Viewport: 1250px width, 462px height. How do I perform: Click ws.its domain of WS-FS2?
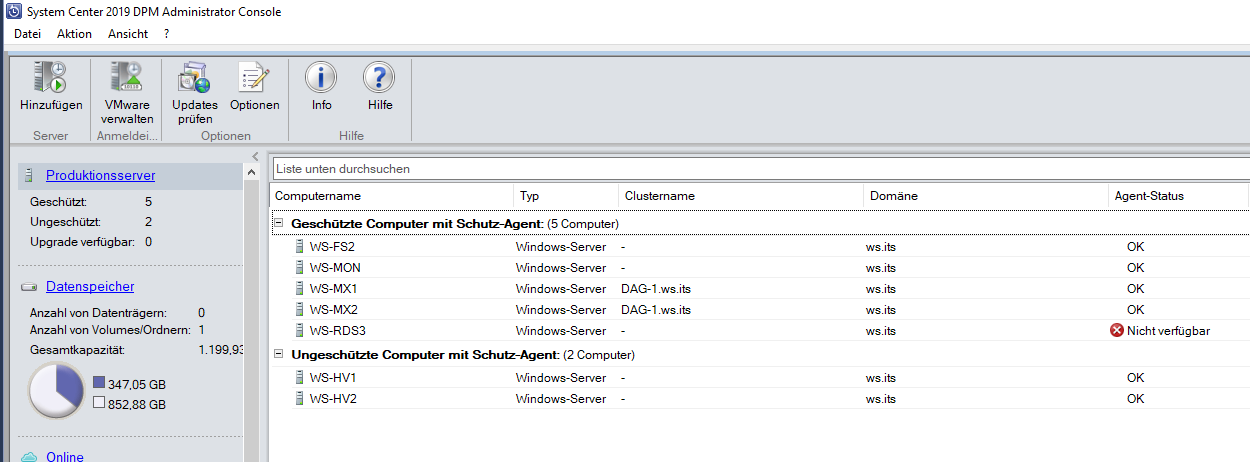point(881,246)
